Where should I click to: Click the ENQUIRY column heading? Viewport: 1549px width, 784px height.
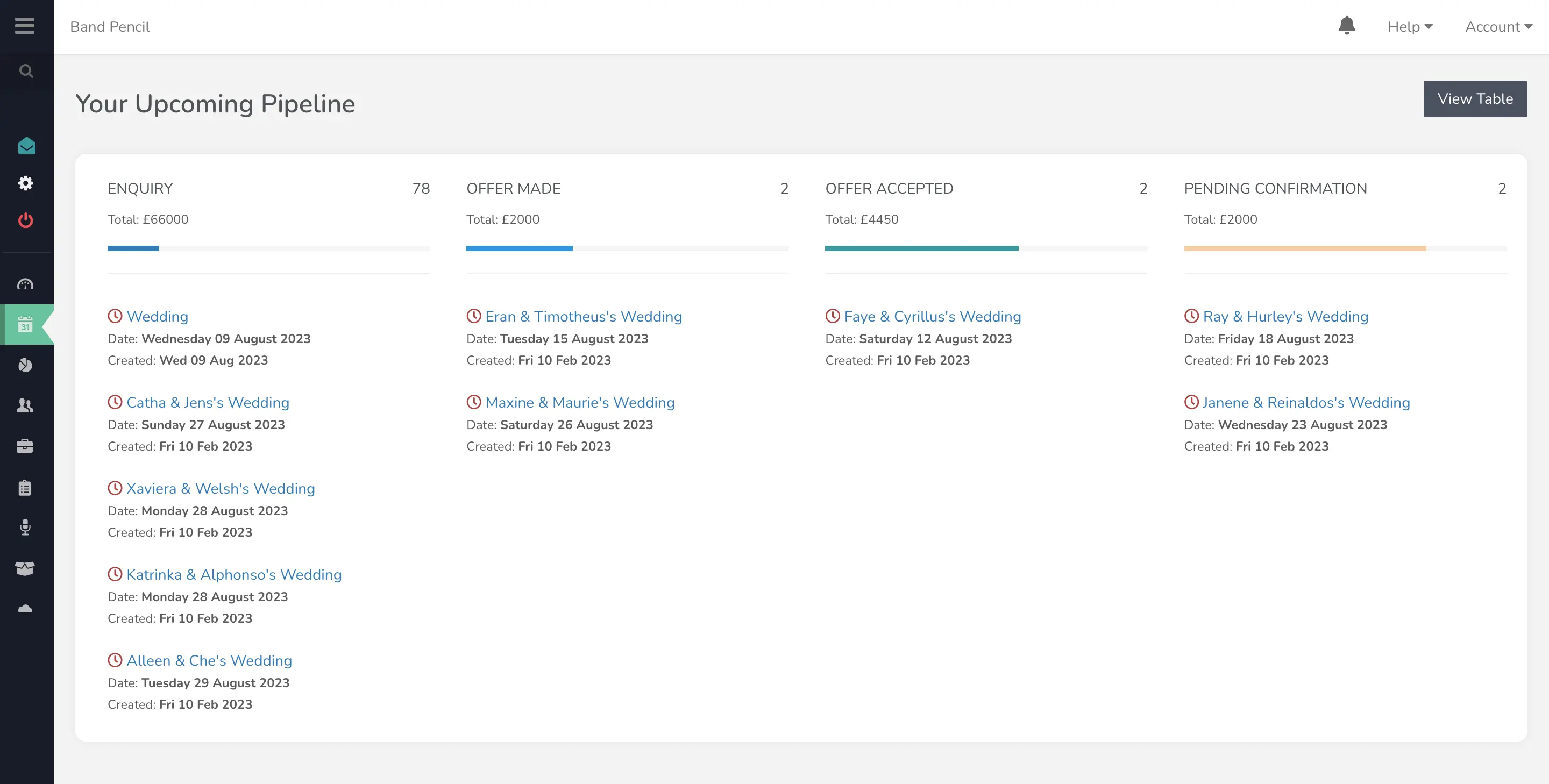point(140,188)
